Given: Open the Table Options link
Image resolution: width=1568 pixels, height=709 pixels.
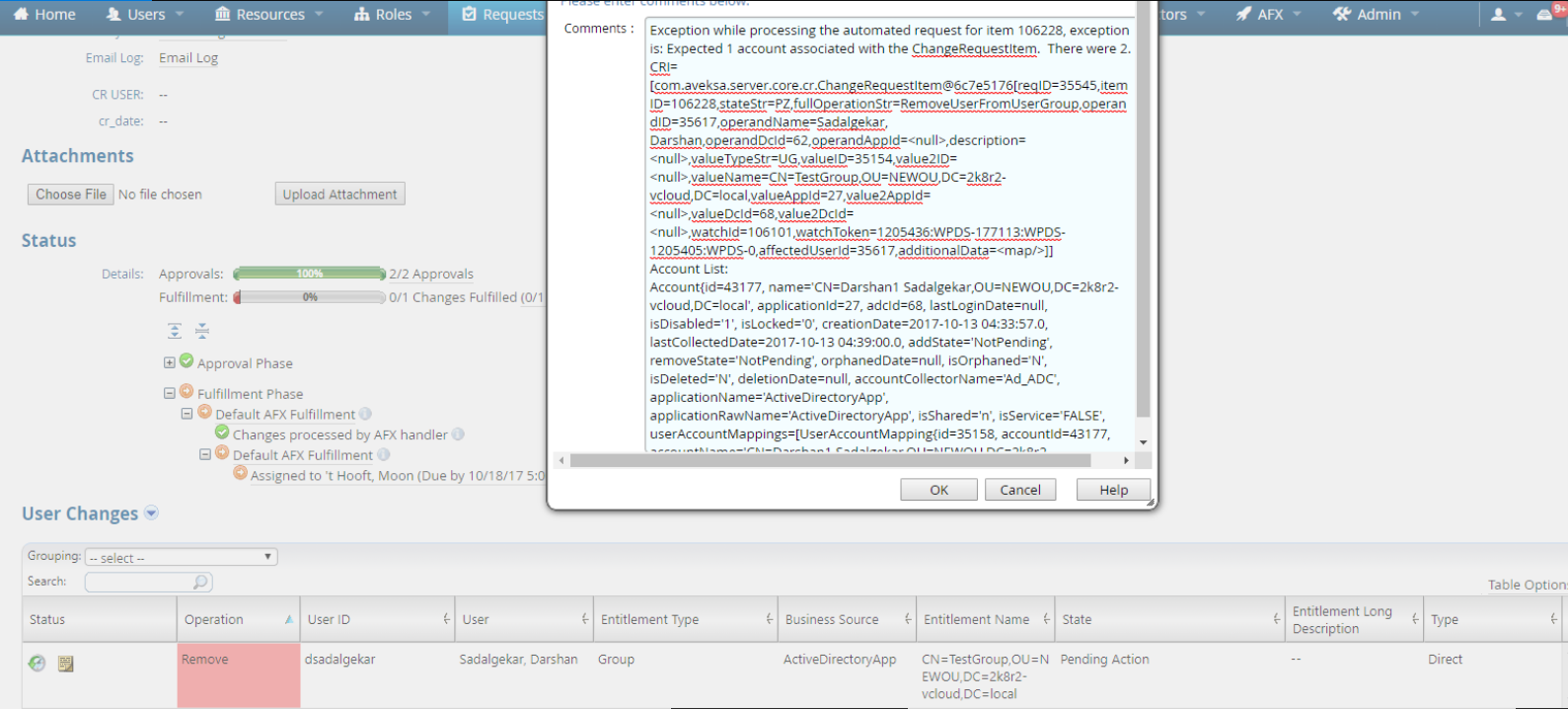Looking at the screenshot, I should [x=1528, y=585].
